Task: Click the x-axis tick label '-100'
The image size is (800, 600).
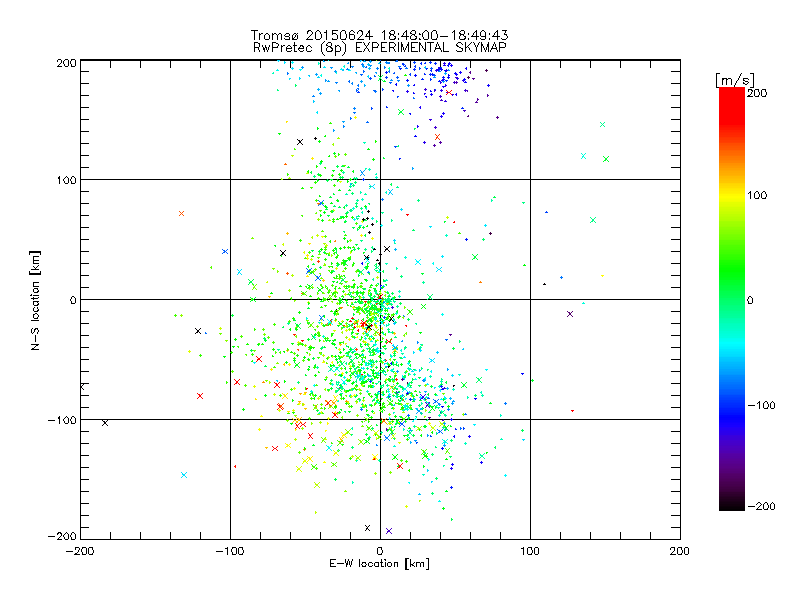Action: click(230, 551)
